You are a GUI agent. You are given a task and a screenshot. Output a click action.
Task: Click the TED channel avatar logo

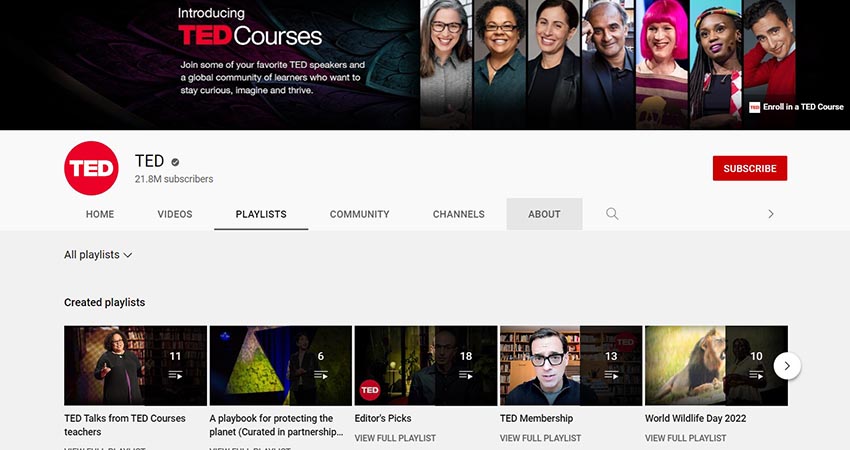[x=91, y=168]
